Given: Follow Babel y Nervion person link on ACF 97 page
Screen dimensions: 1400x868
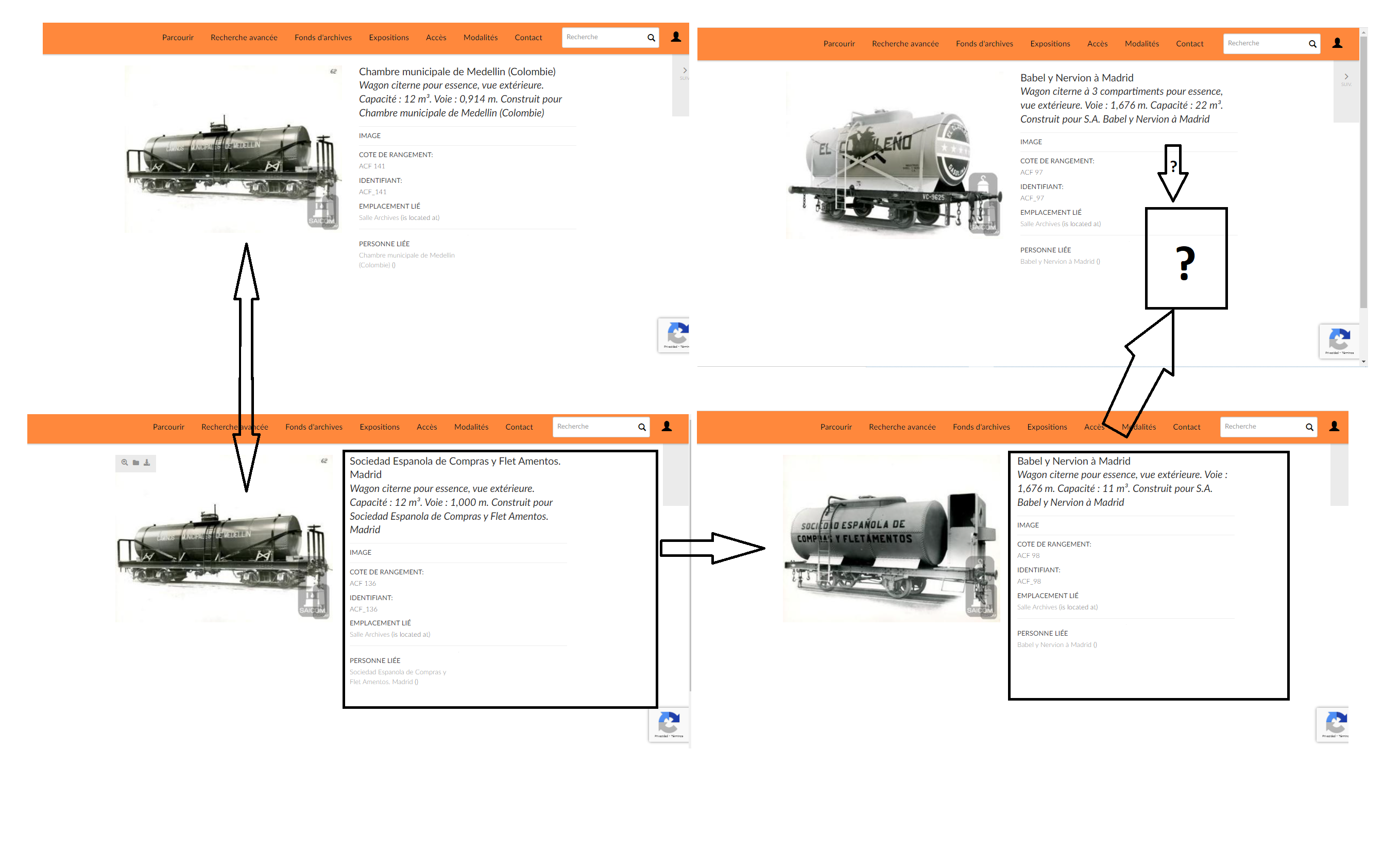Looking at the screenshot, I should (x=1057, y=262).
